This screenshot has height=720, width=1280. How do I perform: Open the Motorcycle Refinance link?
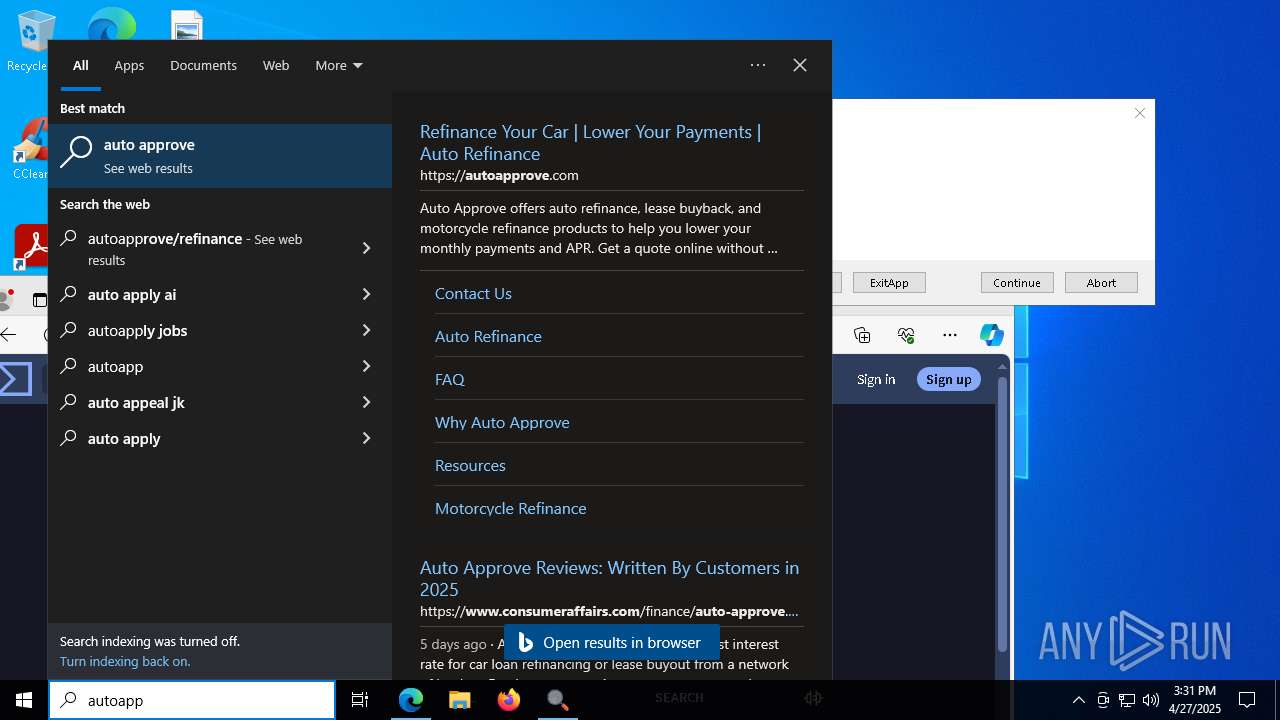click(x=510, y=508)
